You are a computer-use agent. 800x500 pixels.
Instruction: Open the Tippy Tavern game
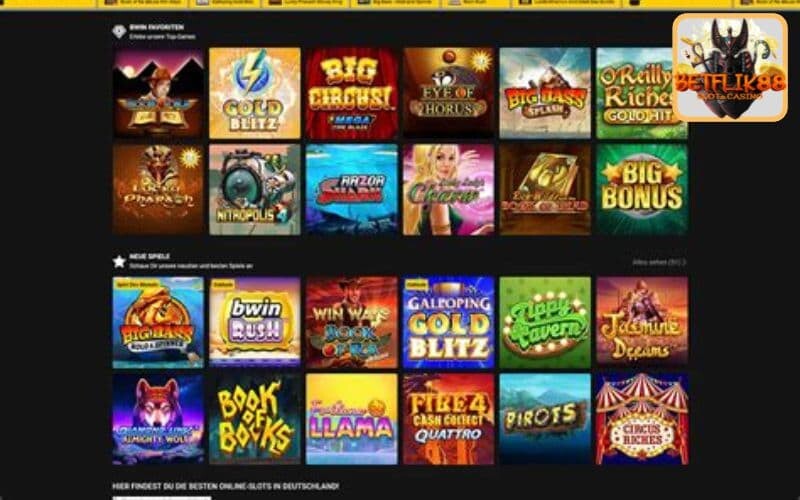(x=545, y=322)
